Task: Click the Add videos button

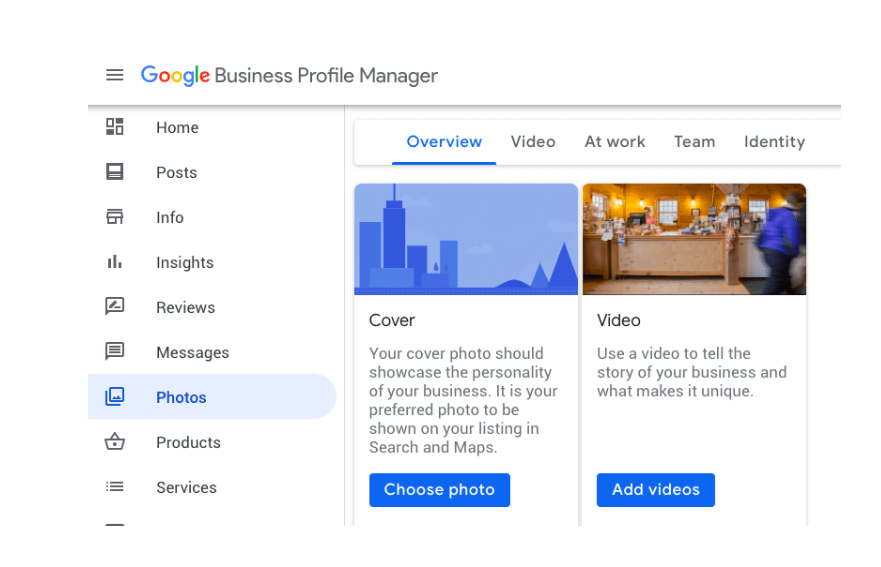Action: coord(656,489)
